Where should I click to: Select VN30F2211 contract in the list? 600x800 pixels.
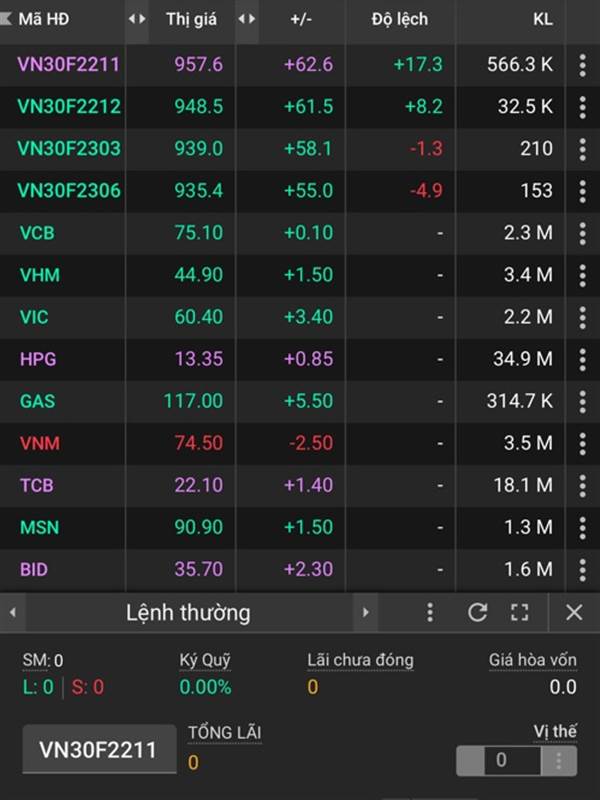pyautogui.click(x=68, y=64)
